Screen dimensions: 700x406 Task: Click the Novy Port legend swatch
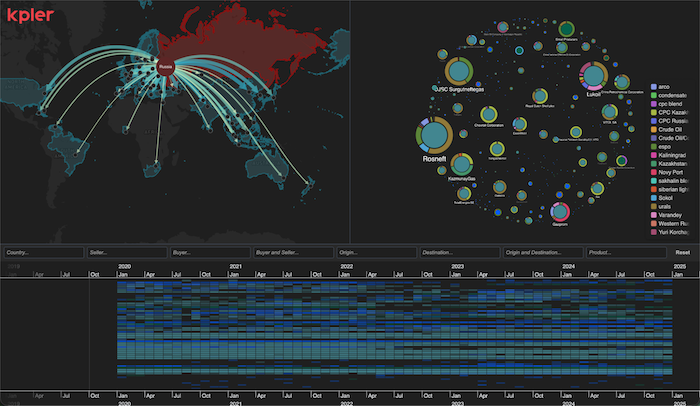point(654,172)
